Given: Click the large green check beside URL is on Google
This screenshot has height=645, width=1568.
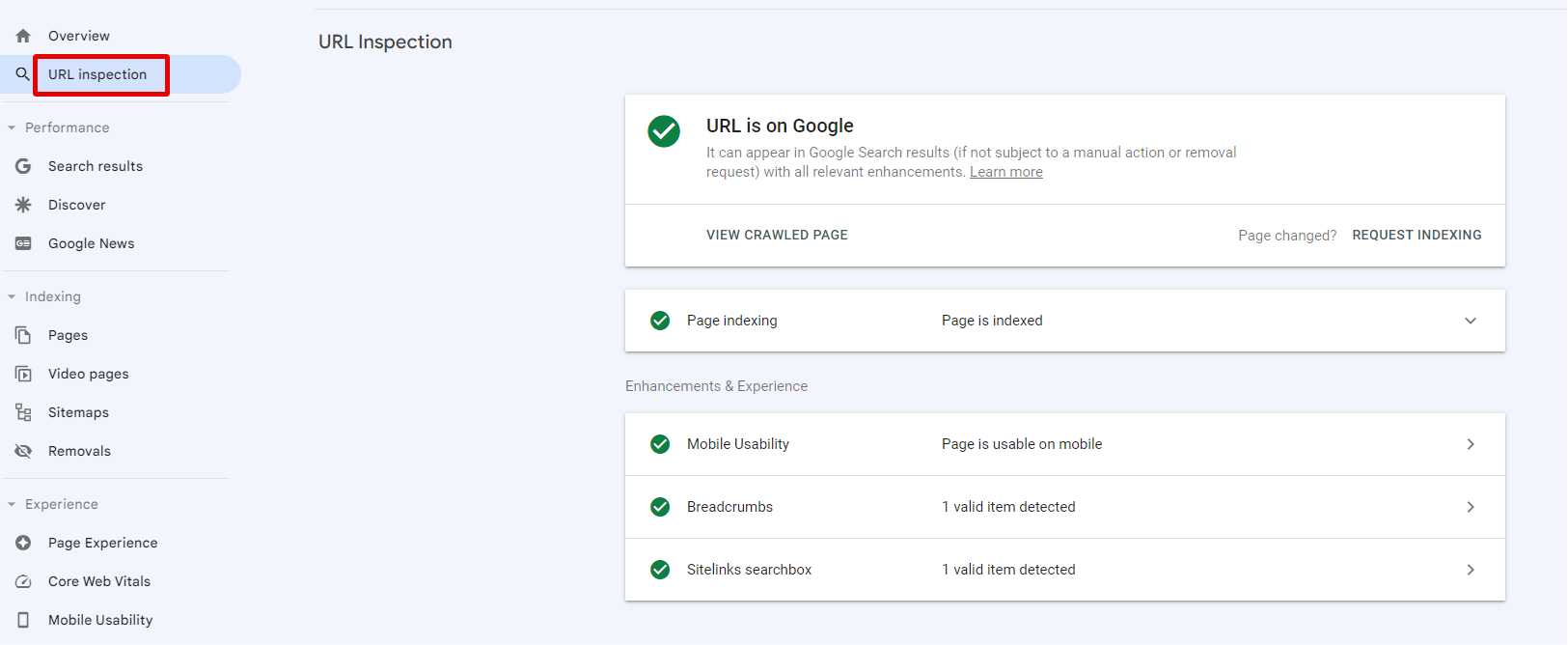Looking at the screenshot, I should 664,131.
